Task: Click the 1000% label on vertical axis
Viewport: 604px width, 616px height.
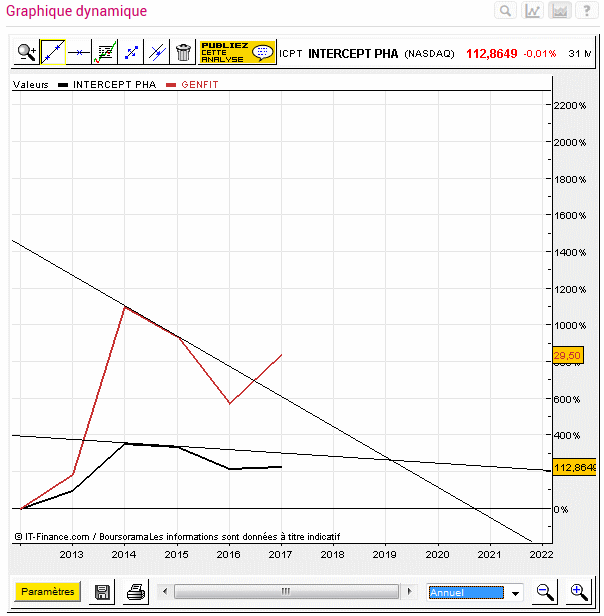Action: [x=570, y=325]
